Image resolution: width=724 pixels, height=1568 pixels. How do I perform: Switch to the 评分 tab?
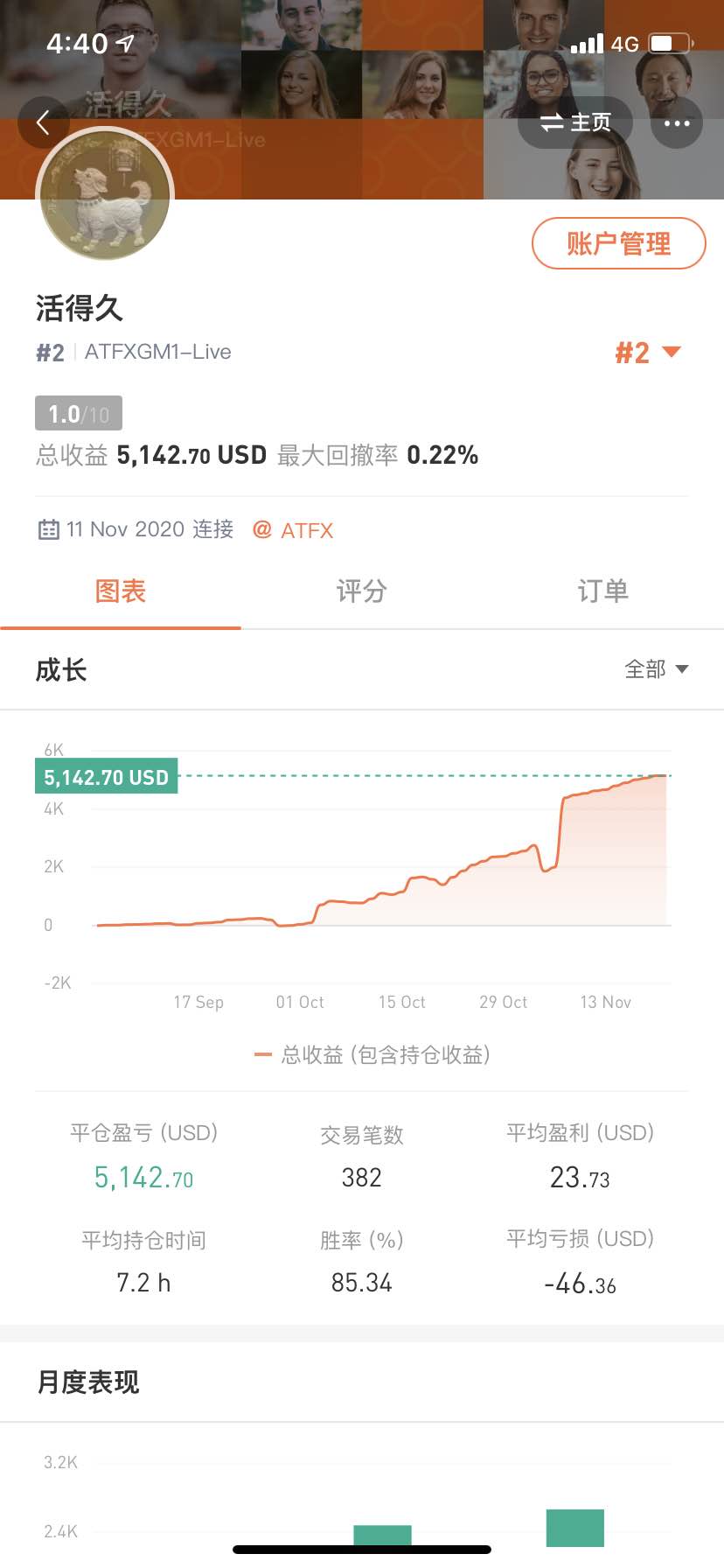click(x=361, y=591)
